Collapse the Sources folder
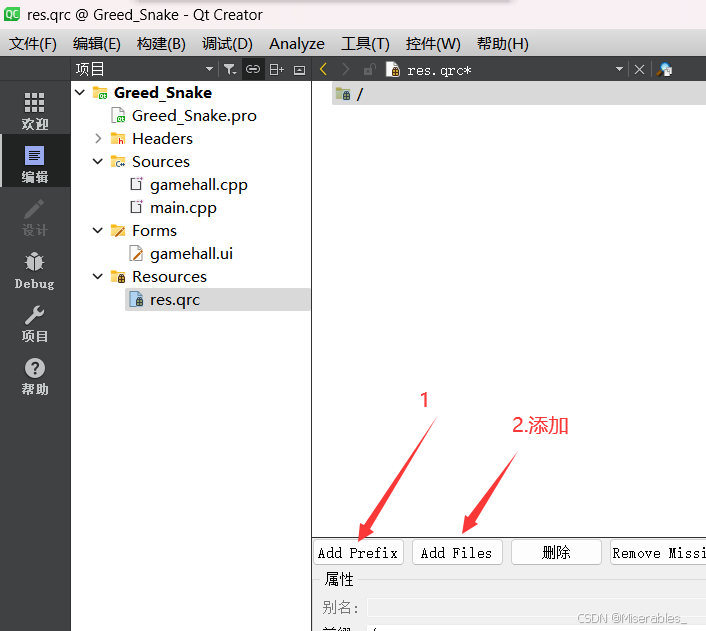Image resolution: width=706 pixels, height=631 pixels. click(98, 162)
